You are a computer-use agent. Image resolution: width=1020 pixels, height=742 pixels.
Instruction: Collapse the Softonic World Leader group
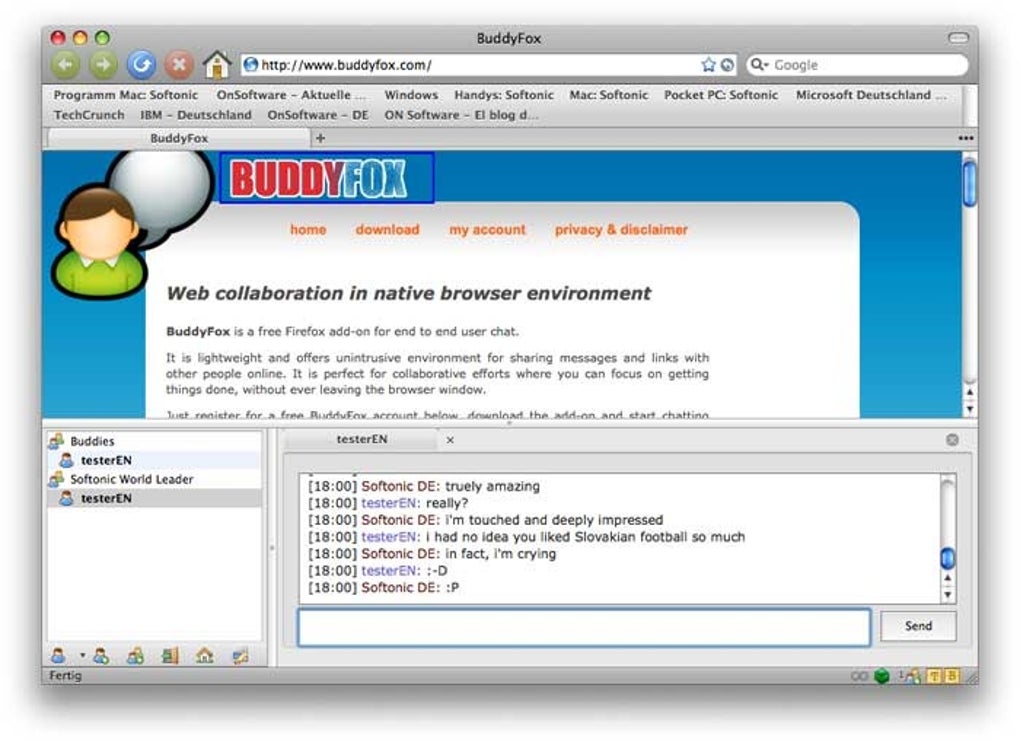click(56, 479)
